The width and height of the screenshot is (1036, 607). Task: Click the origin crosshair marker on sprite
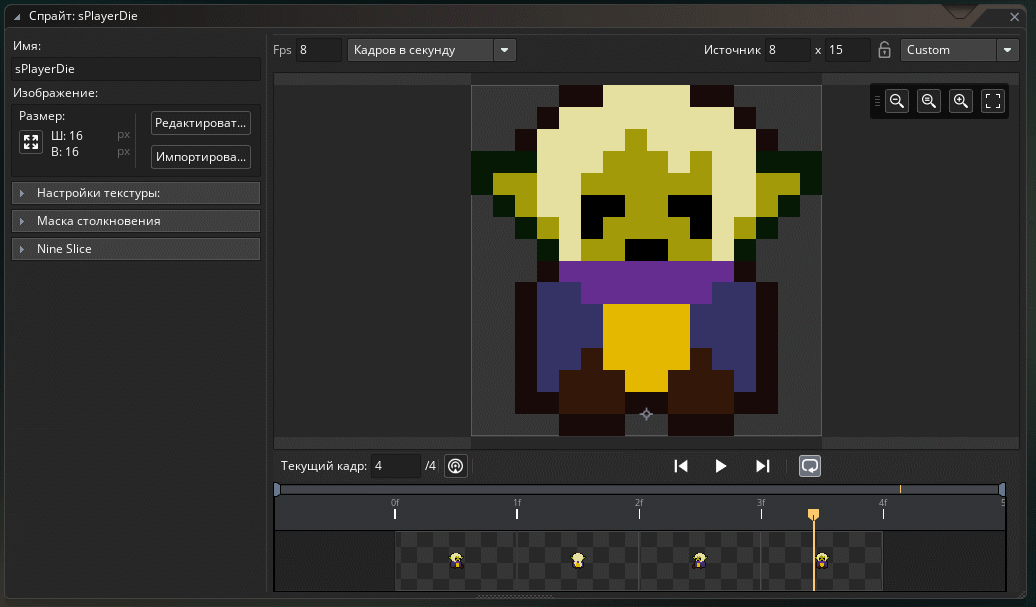tap(646, 414)
